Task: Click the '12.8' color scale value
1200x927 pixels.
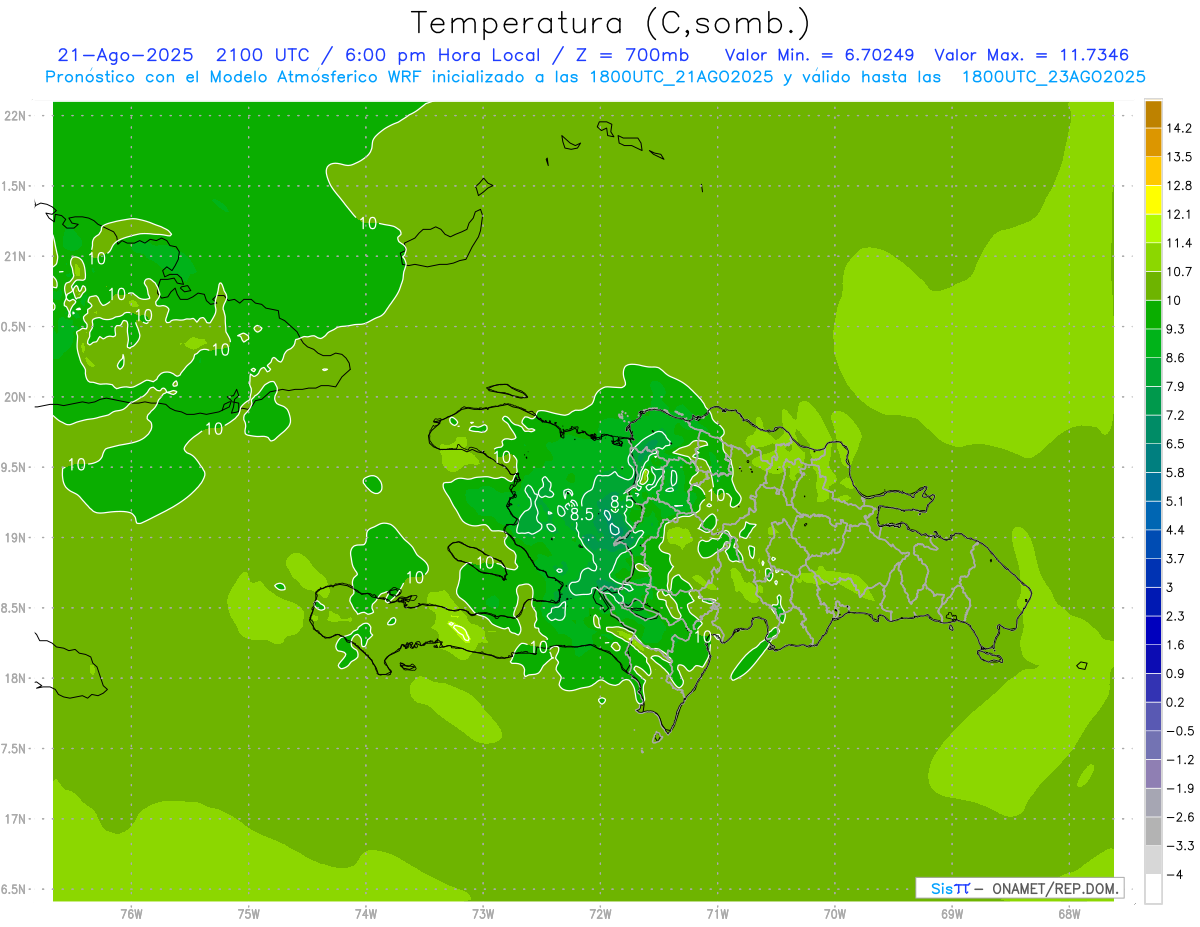Action: click(1179, 186)
